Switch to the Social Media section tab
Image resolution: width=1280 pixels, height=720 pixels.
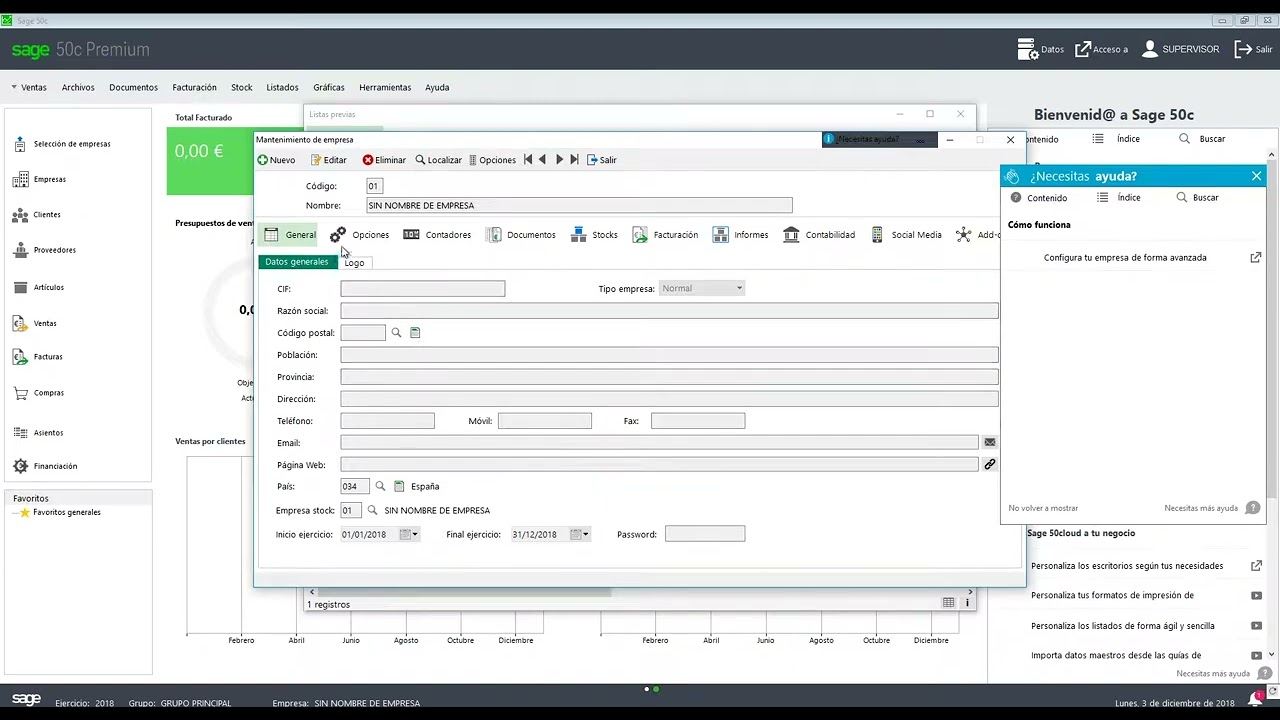pyautogui.click(x=906, y=235)
